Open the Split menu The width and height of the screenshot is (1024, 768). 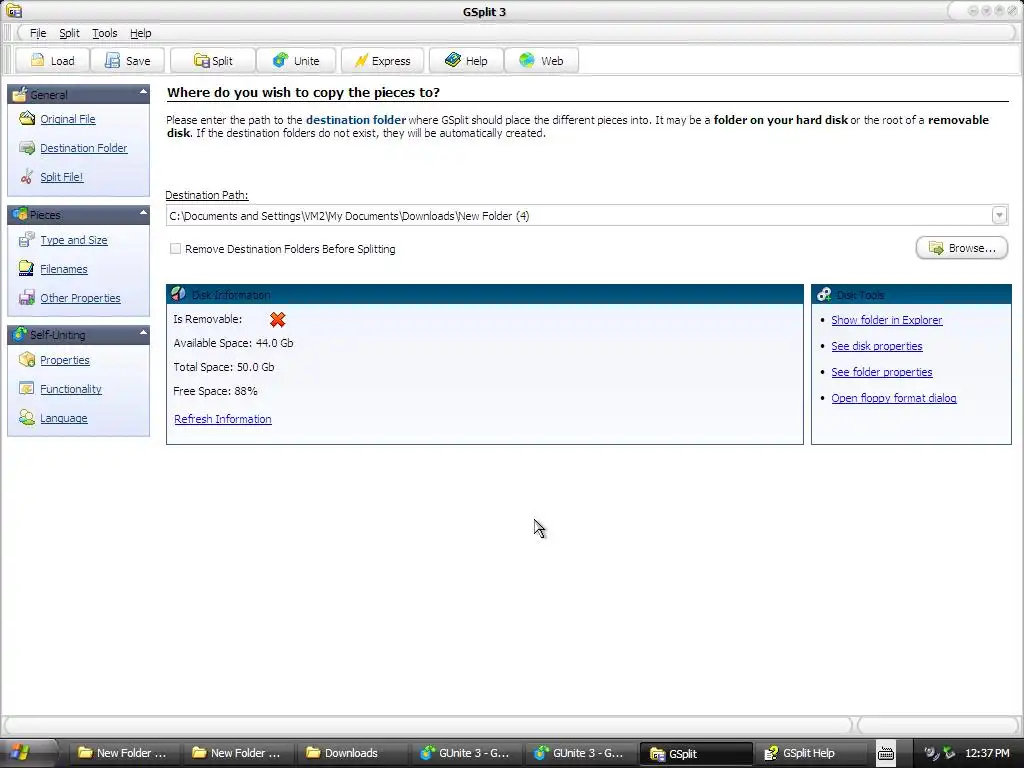tap(69, 33)
